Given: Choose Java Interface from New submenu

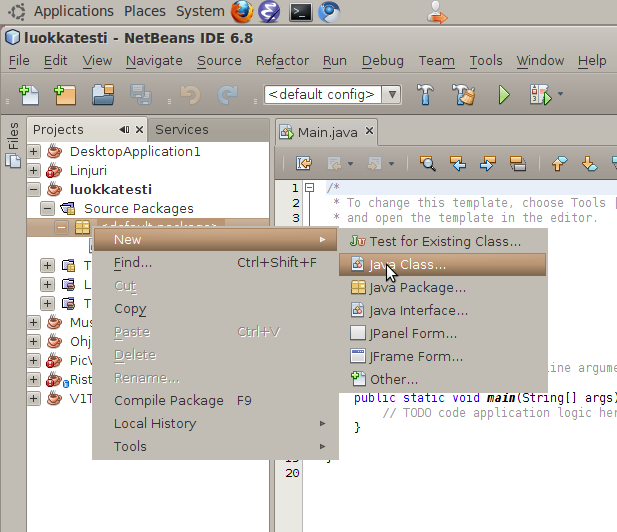Looking at the screenshot, I should (442, 310).
